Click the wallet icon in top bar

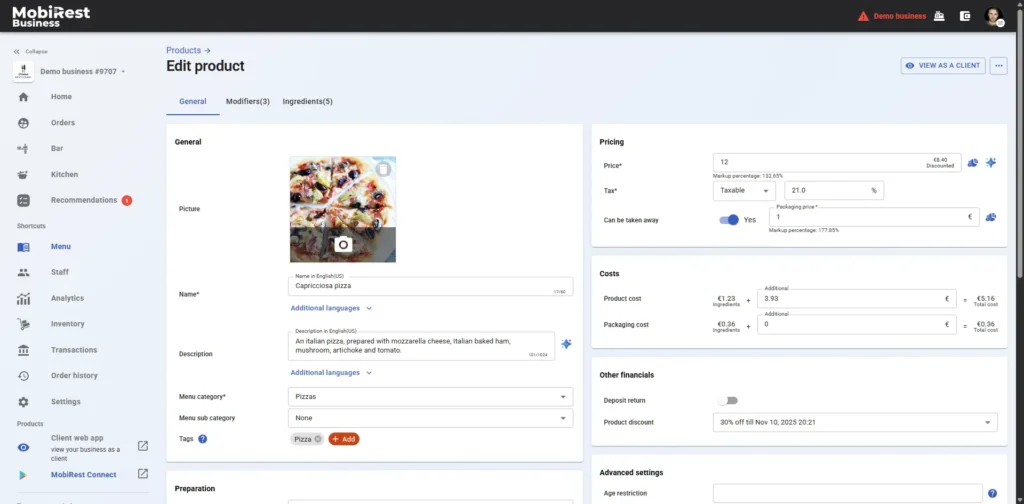(965, 16)
